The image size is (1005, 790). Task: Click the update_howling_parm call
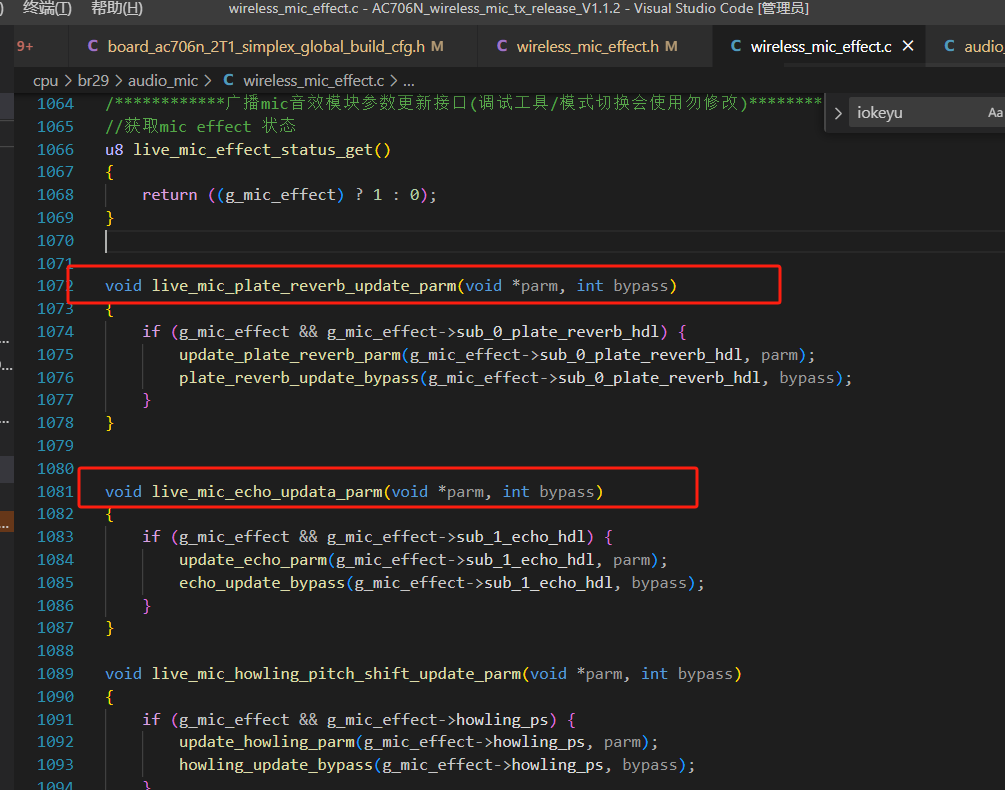click(267, 742)
